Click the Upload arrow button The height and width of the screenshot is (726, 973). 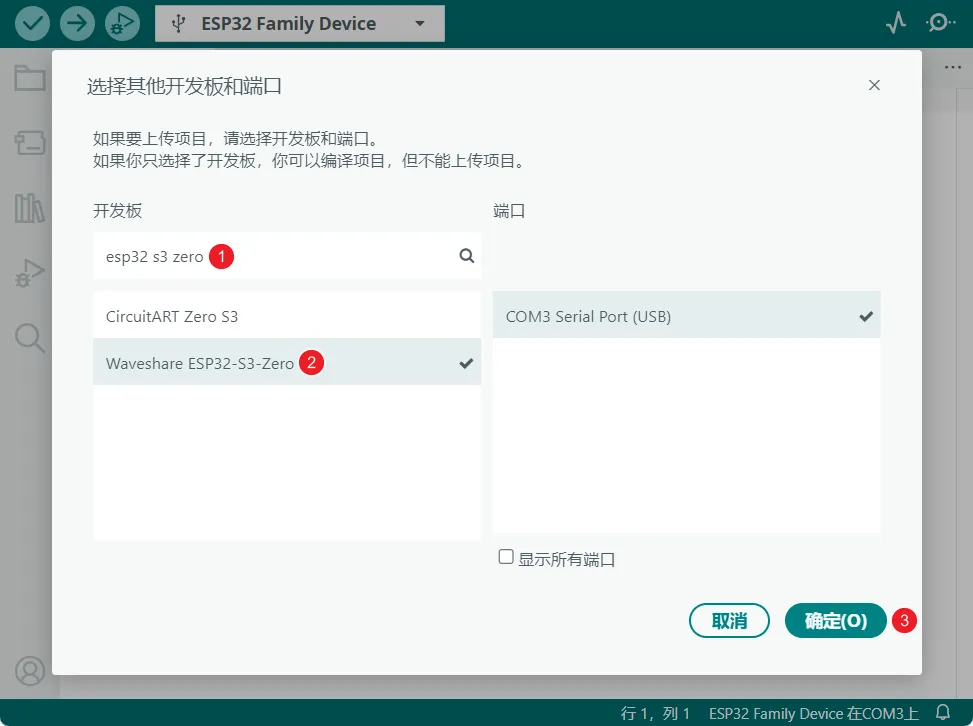[x=77, y=24]
